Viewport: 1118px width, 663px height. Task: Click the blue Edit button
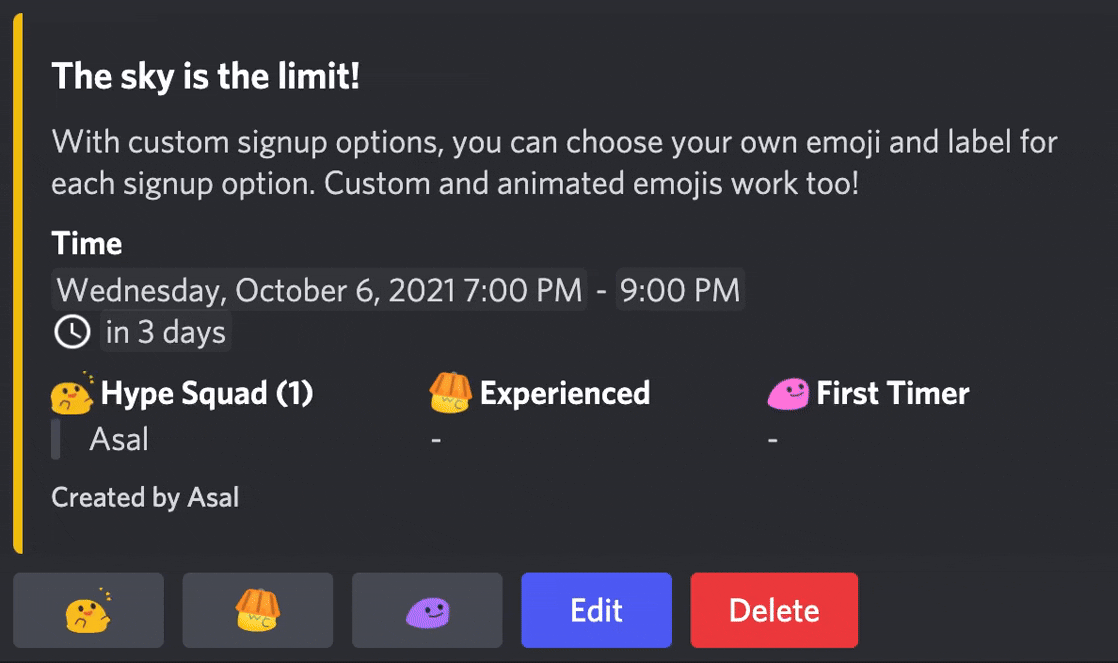point(596,610)
